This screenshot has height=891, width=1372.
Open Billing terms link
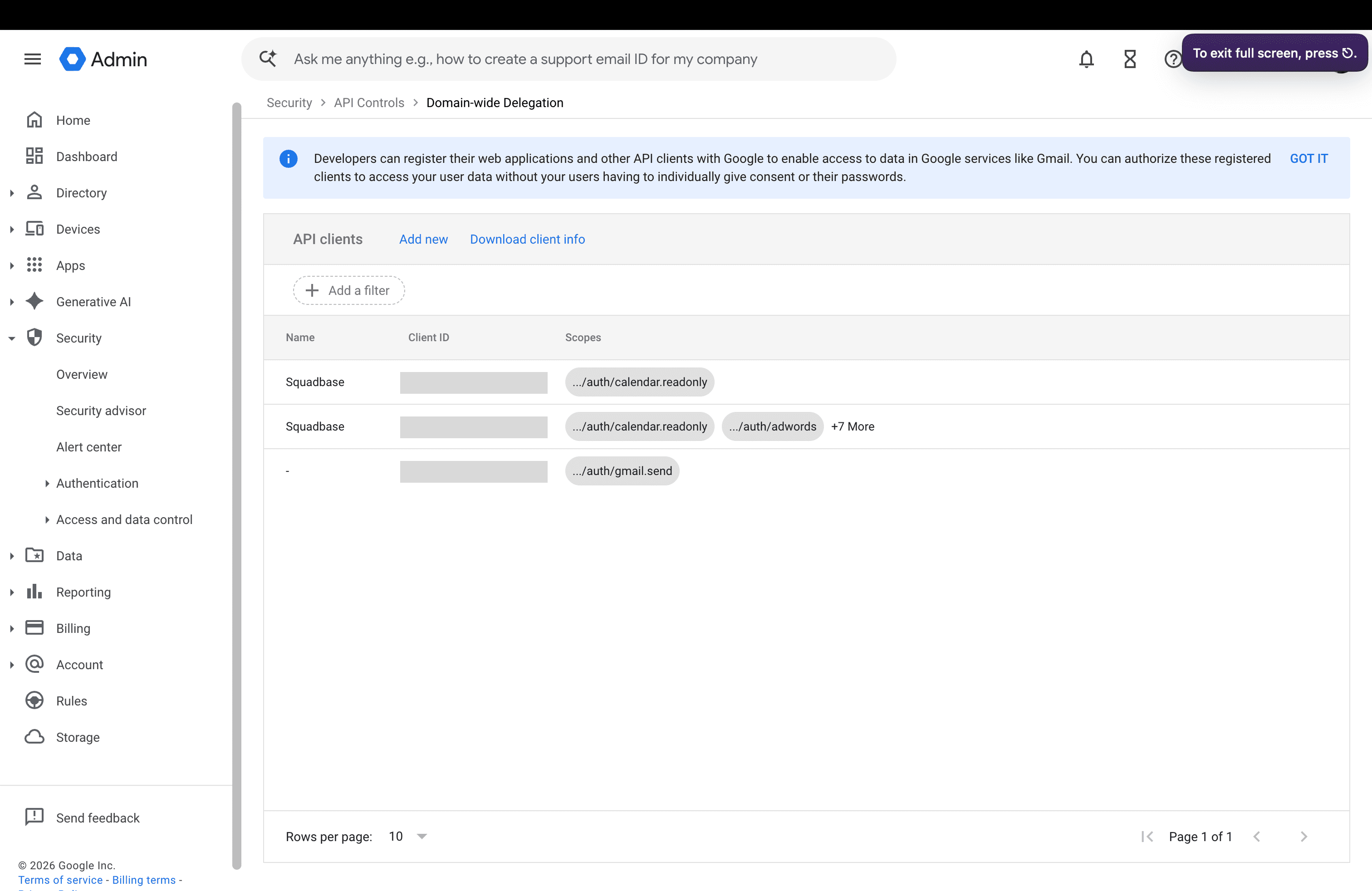tap(144, 880)
